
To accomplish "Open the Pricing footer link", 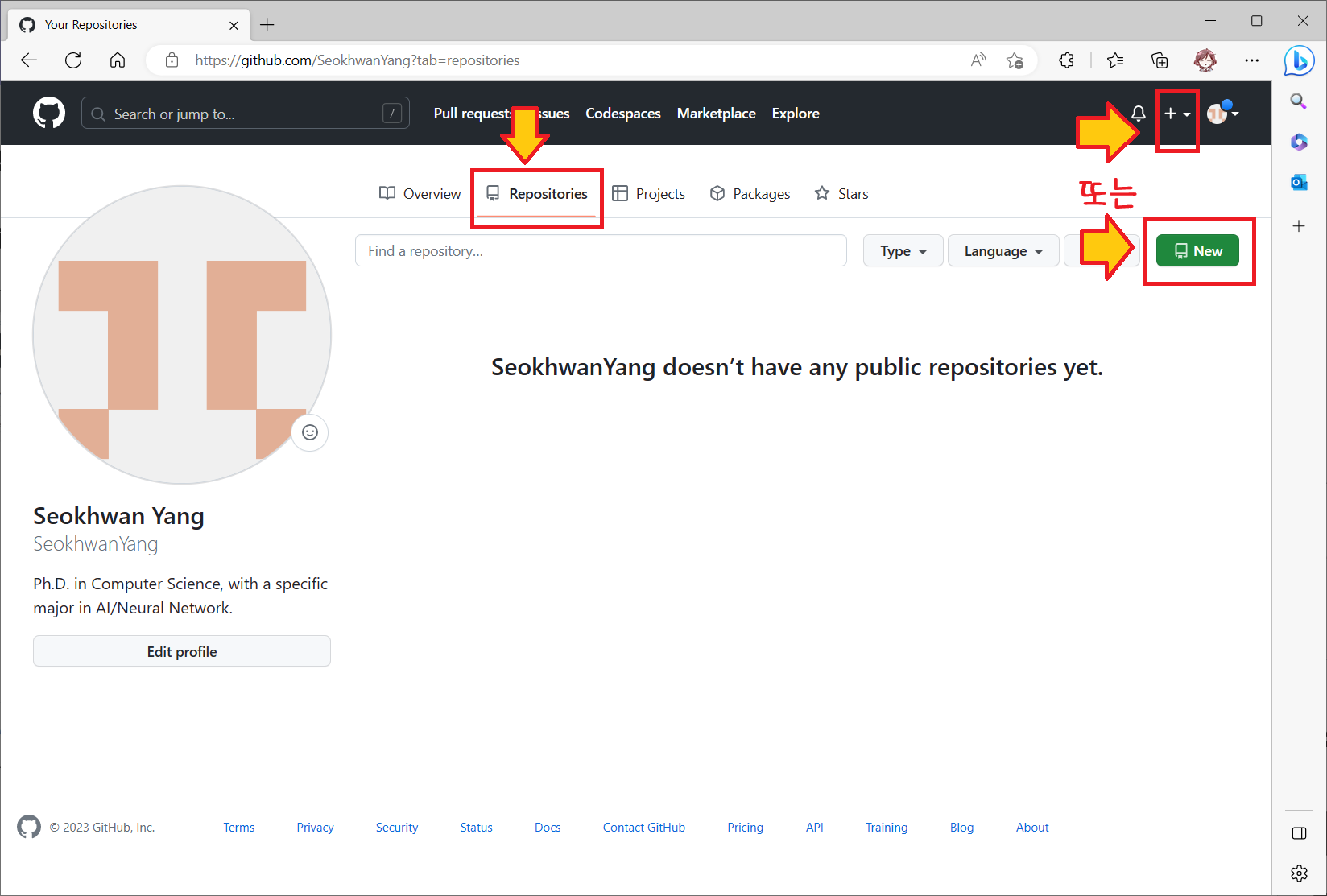I will click(x=745, y=828).
